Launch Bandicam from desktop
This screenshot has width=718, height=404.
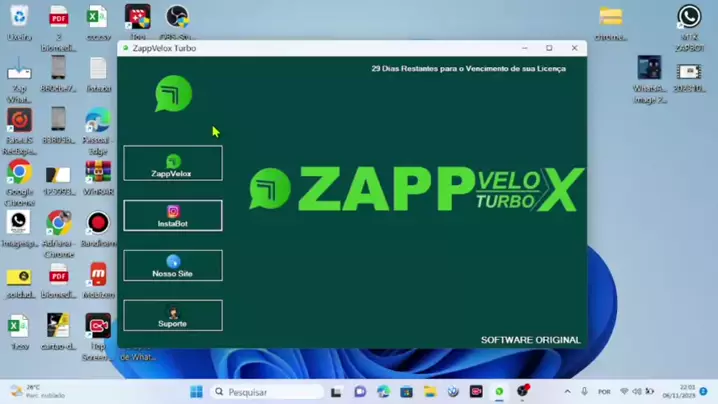(98, 224)
